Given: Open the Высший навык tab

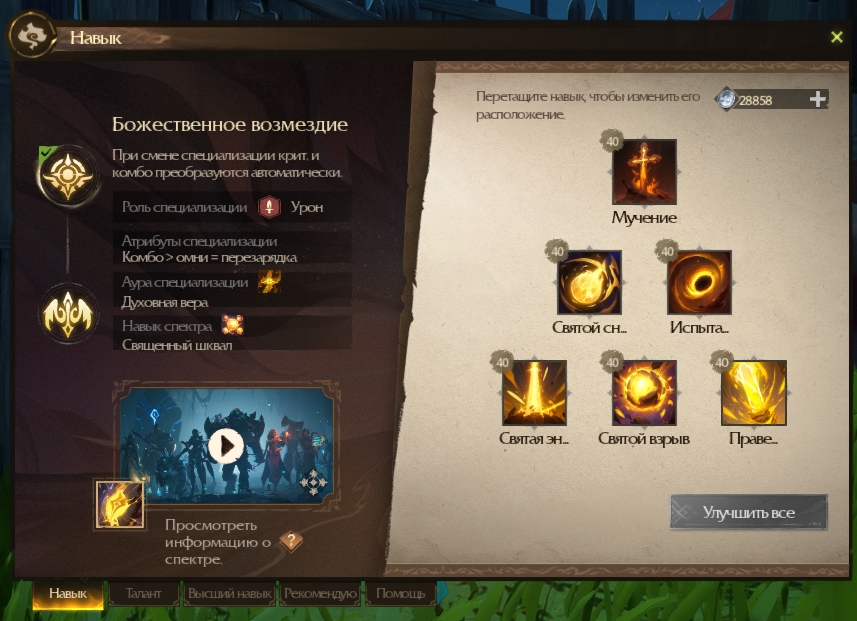Looking at the screenshot, I should (x=230, y=594).
